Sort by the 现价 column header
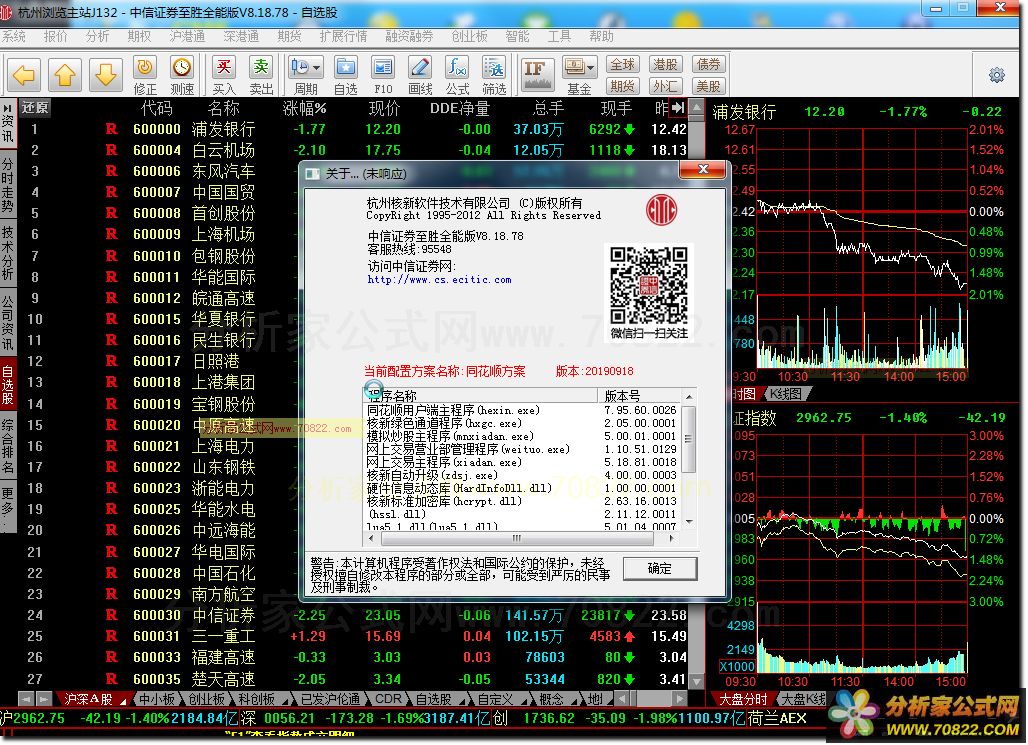Image resolution: width=1028 pixels, height=745 pixels. 384,108
